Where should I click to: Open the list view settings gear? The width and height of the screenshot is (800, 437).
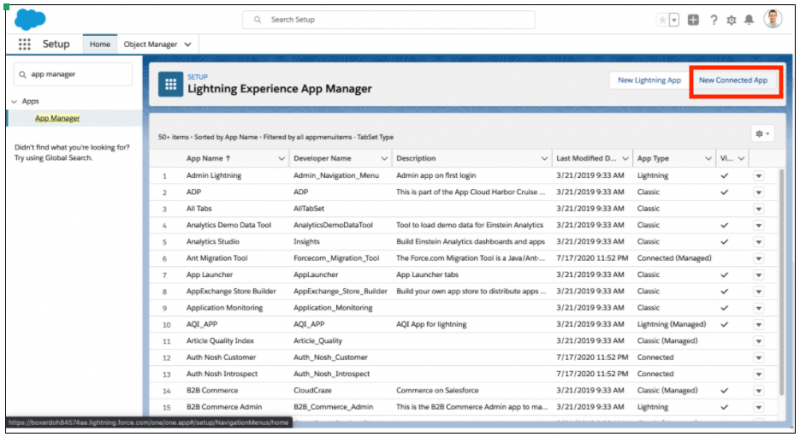click(x=762, y=134)
